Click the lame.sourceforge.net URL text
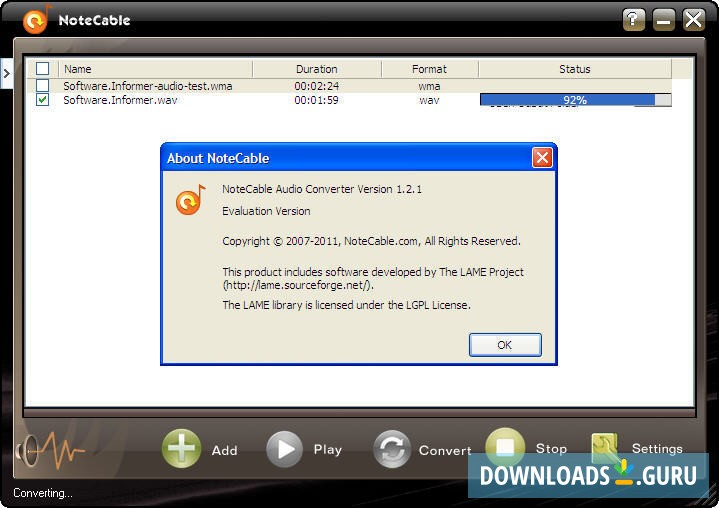The image size is (719, 508). (298, 285)
